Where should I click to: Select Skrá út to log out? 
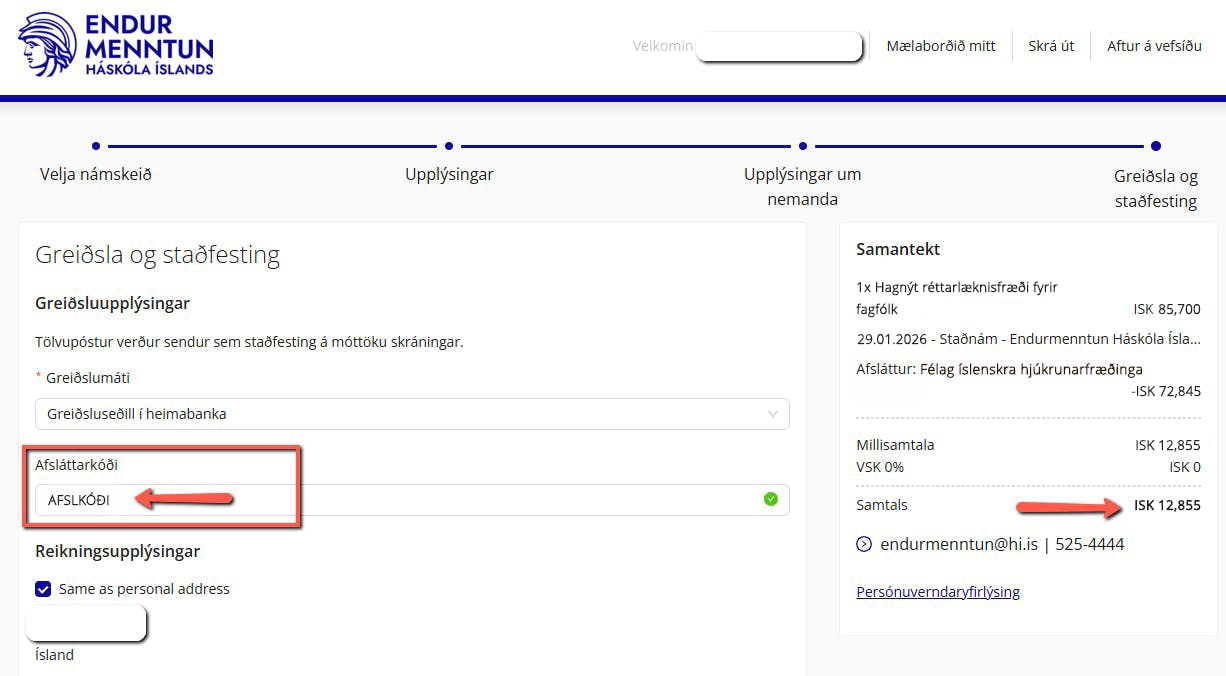click(x=1051, y=46)
